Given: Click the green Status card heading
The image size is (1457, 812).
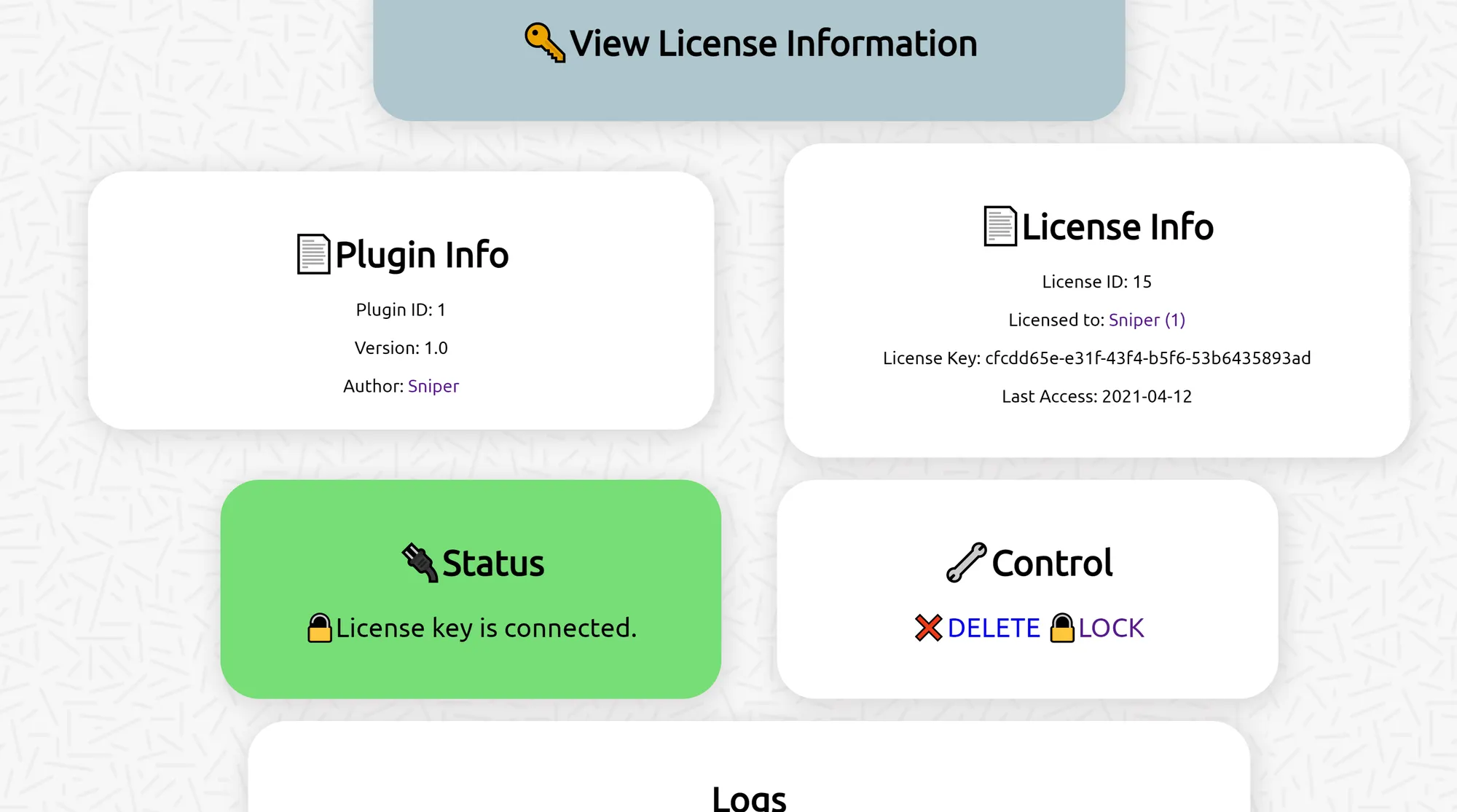Looking at the screenshot, I should (492, 563).
